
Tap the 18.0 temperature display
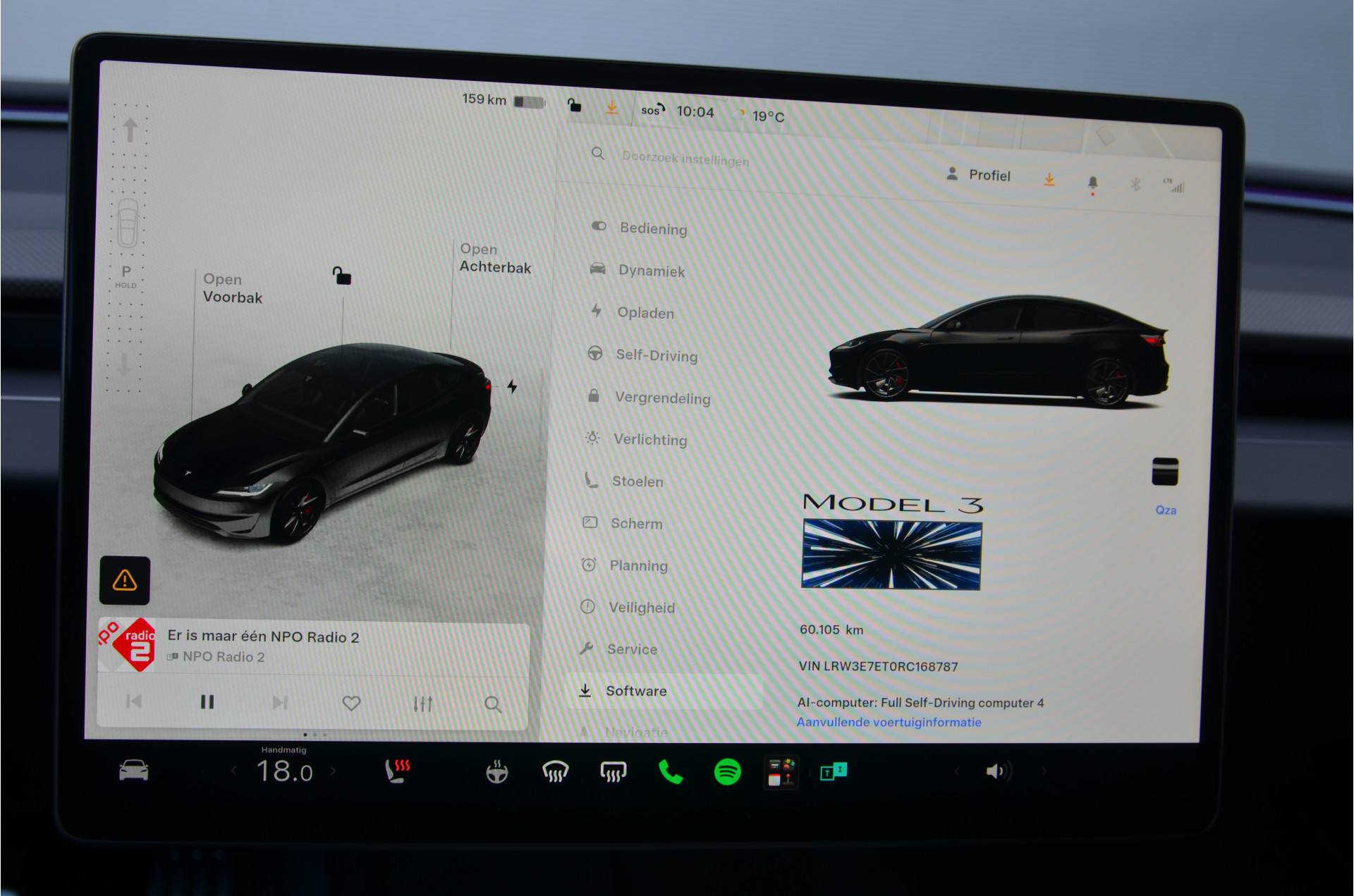[x=284, y=771]
